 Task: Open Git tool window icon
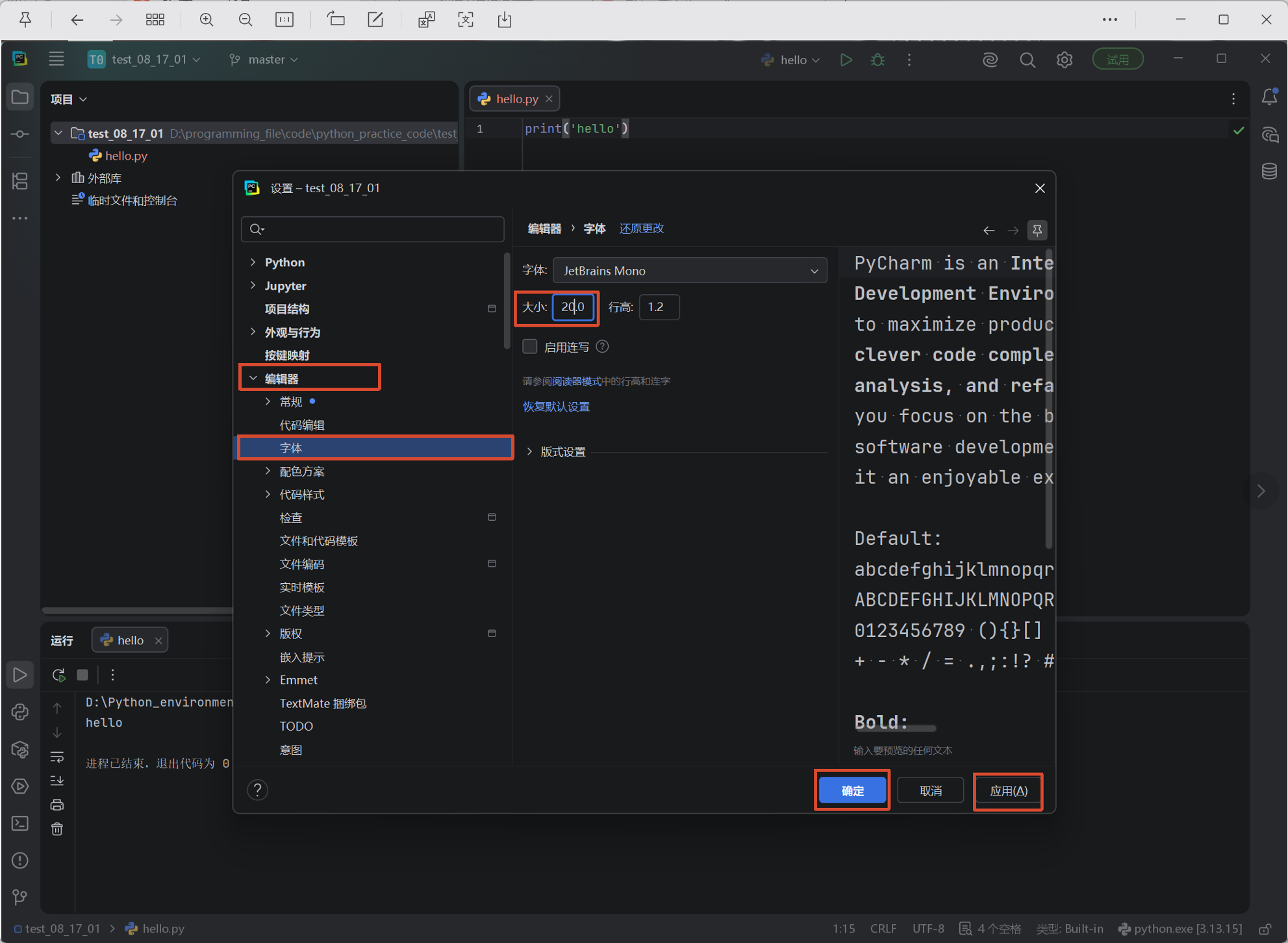(20, 897)
